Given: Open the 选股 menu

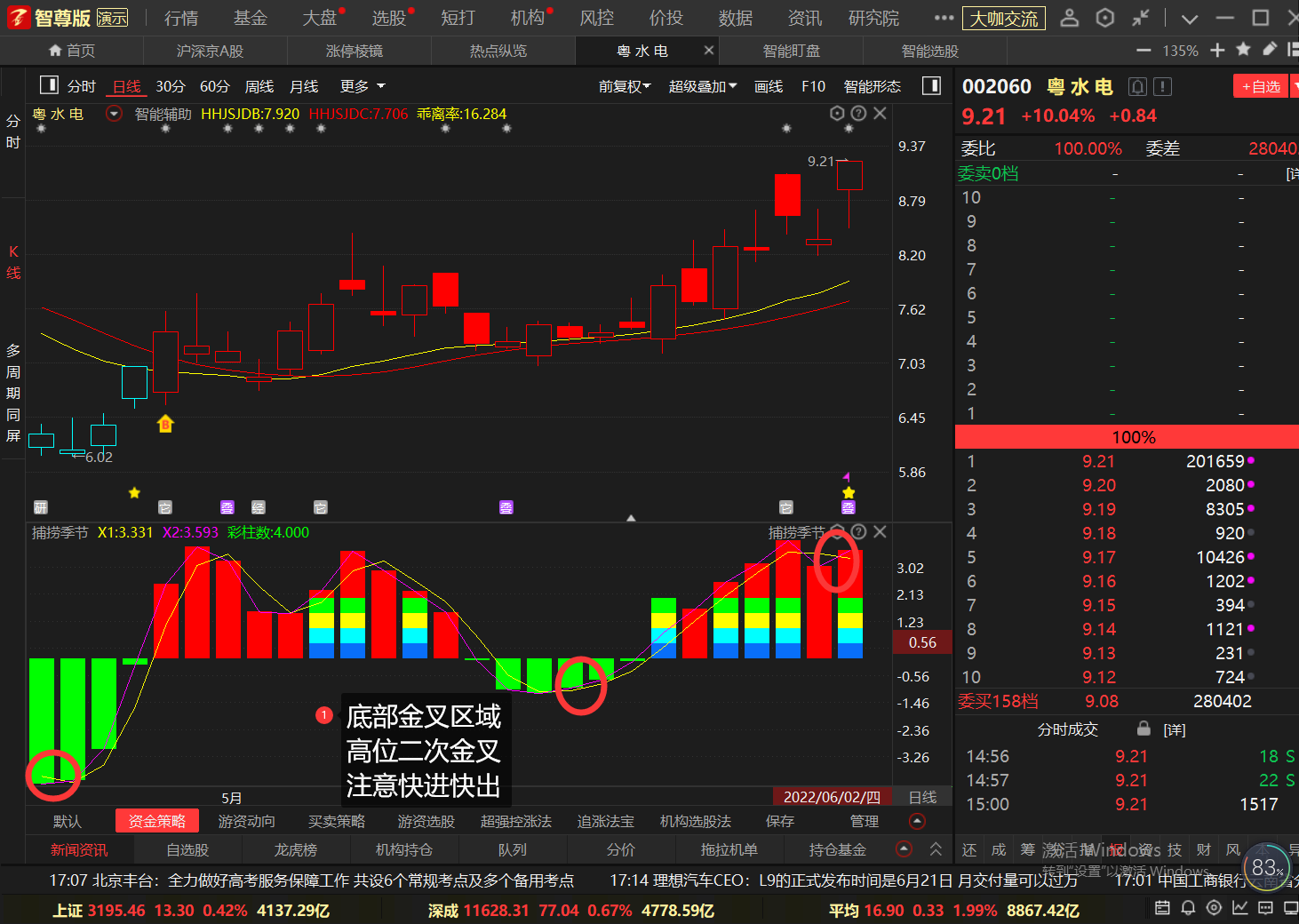Looking at the screenshot, I should pos(388,18).
